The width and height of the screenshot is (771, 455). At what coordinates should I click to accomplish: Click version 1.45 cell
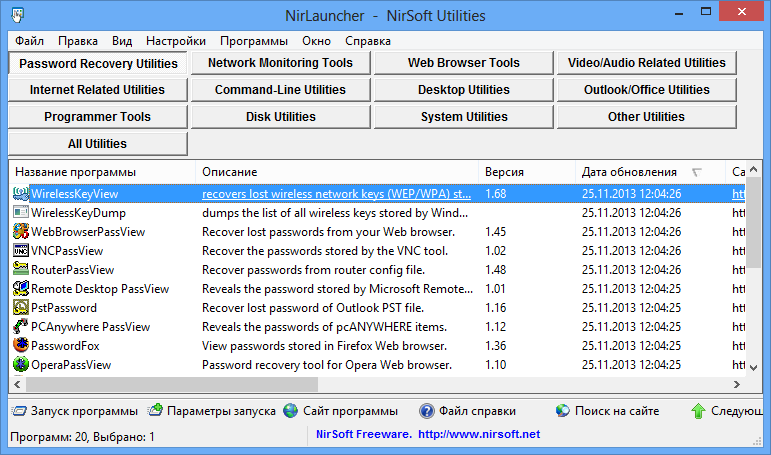tap(496, 232)
